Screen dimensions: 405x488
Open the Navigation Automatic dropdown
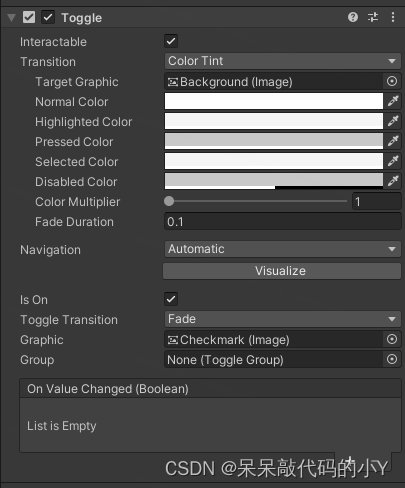(x=283, y=249)
